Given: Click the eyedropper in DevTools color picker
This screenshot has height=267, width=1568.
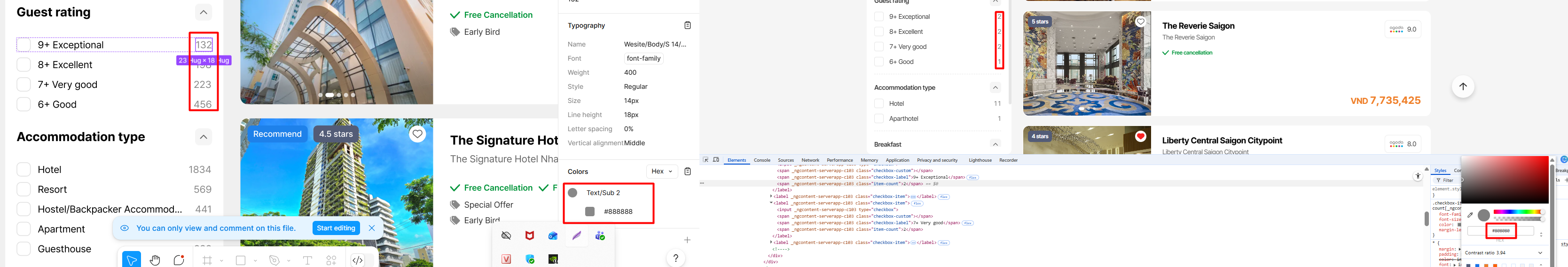Looking at the screenshot, I should pyautogui.click(x=1470, y=215).
